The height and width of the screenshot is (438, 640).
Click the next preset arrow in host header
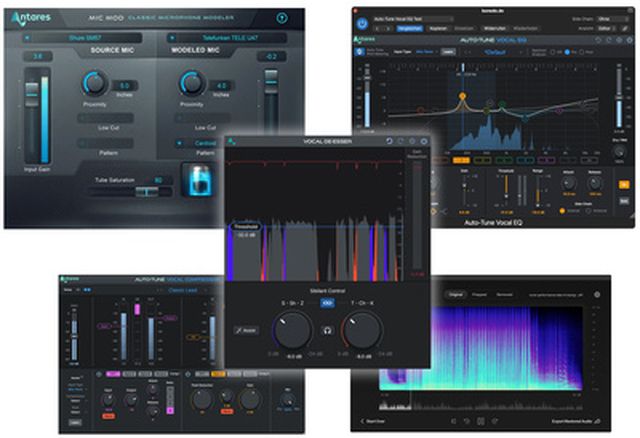point(387,29)
